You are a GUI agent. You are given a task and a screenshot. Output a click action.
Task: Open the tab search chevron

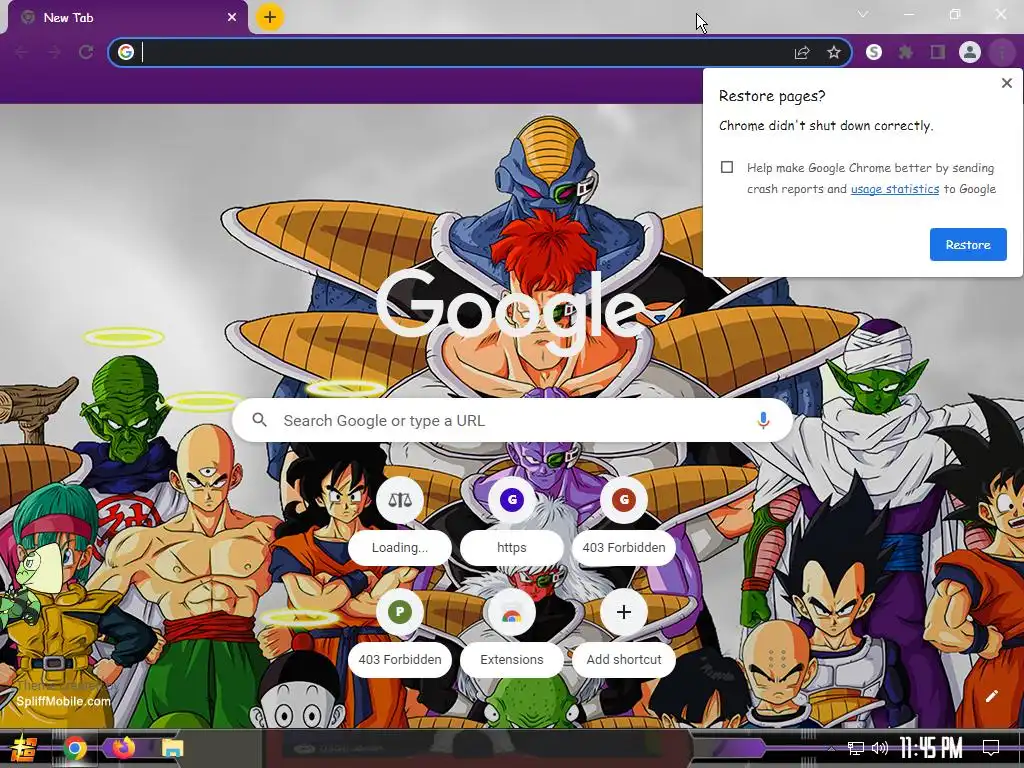pos(863,14)
